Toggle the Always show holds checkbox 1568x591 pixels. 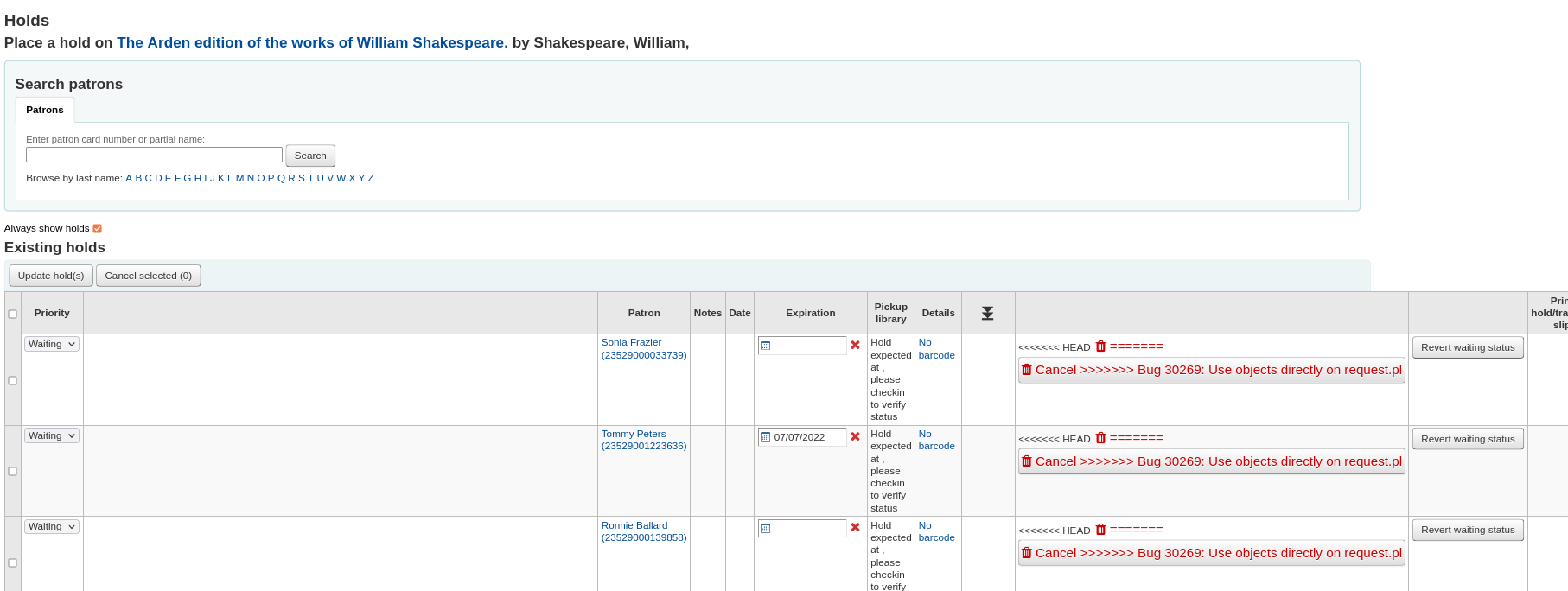[x=98, y=229]
